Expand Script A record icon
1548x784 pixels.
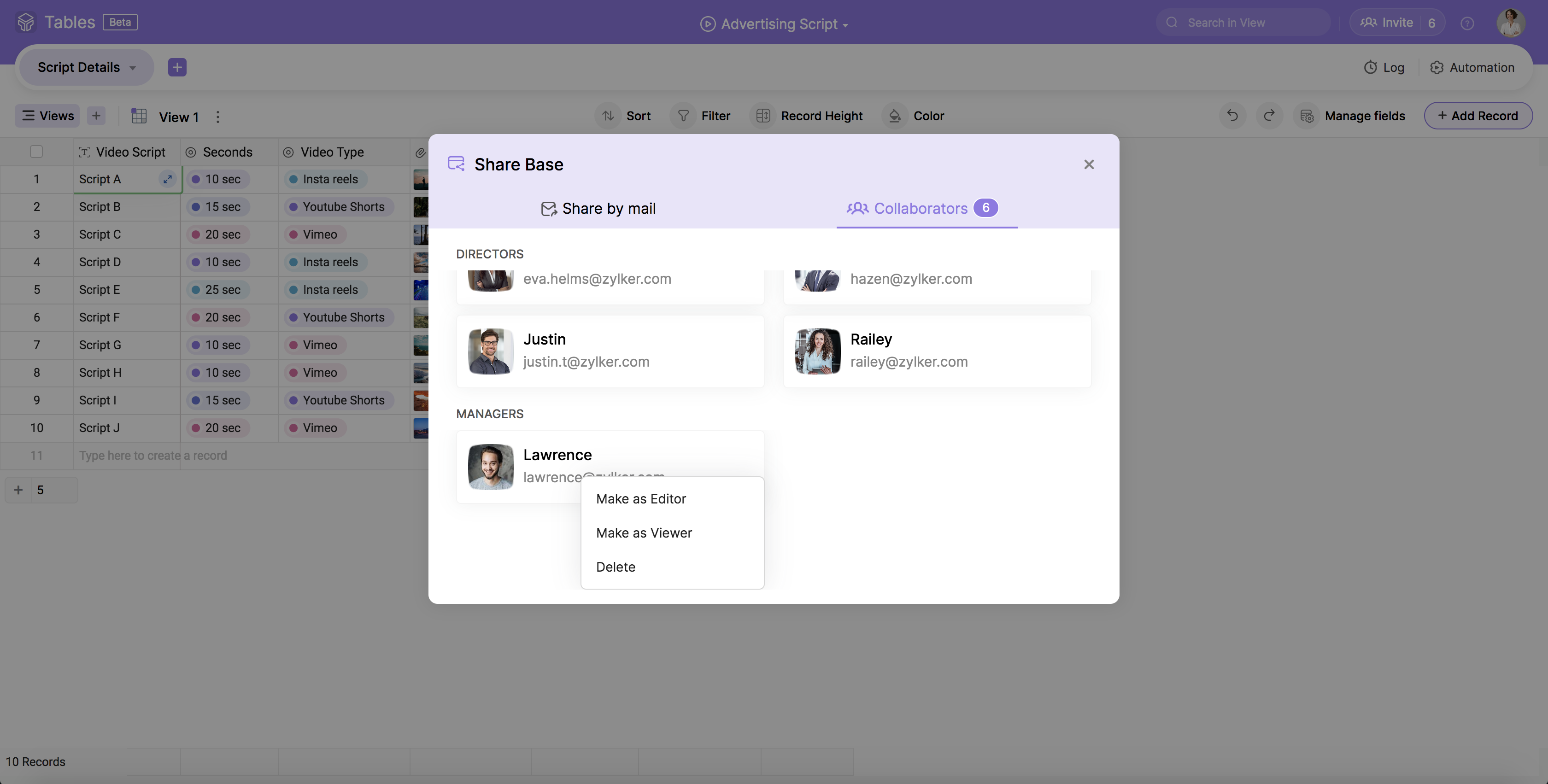click(168, 179)
